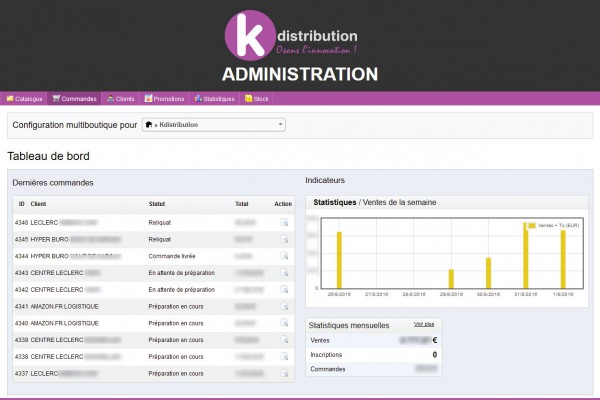This screenshot has height=400, width=600.
Task: Click the 'Total' column header
Action: [241, 204]
